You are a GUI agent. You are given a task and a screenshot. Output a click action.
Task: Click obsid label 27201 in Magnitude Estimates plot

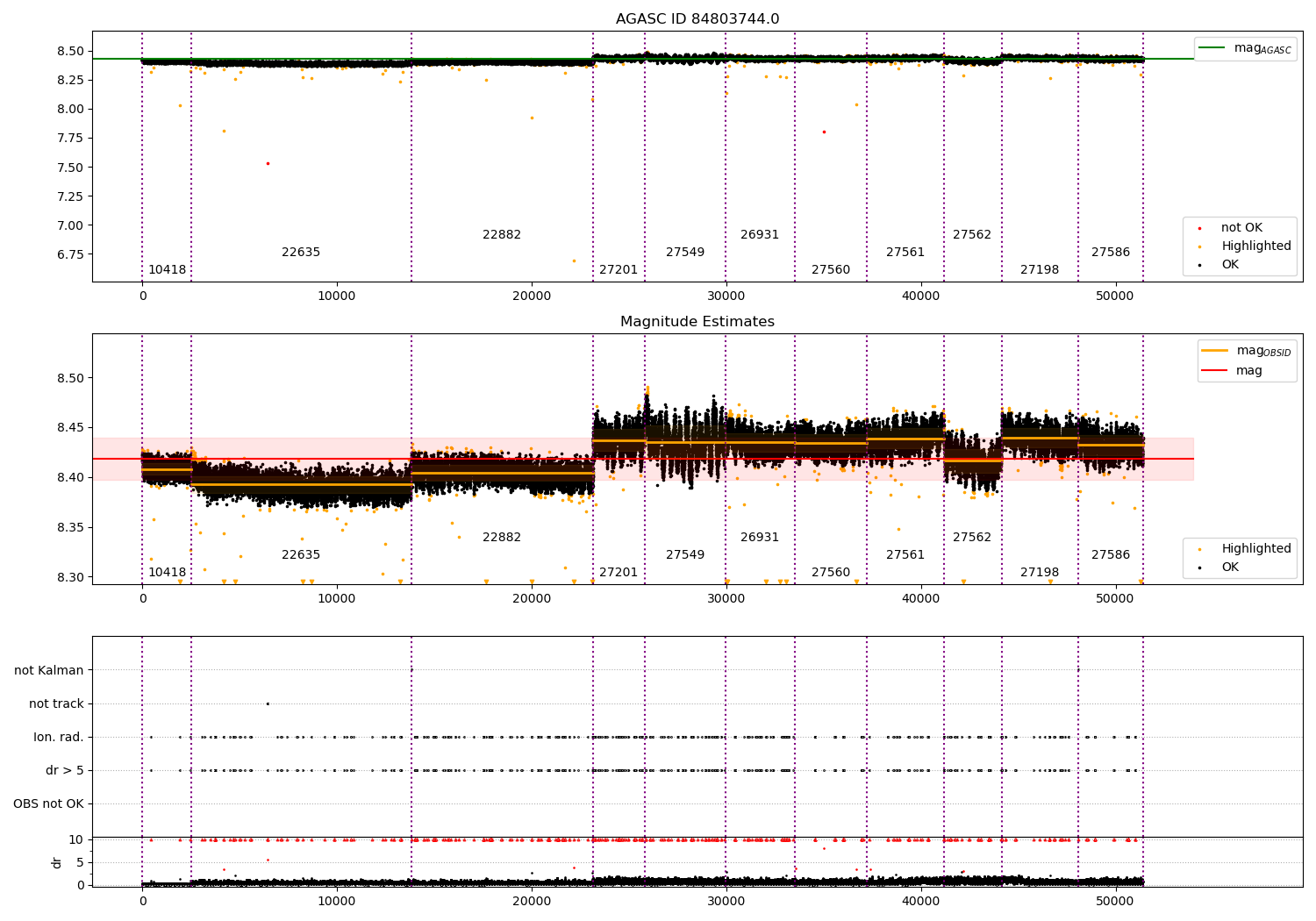tap(619, 573)
